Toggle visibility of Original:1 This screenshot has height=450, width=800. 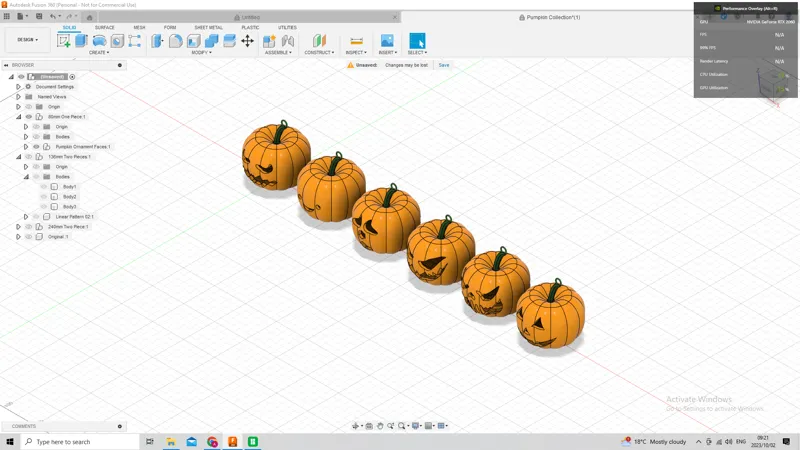coord(29,237)
